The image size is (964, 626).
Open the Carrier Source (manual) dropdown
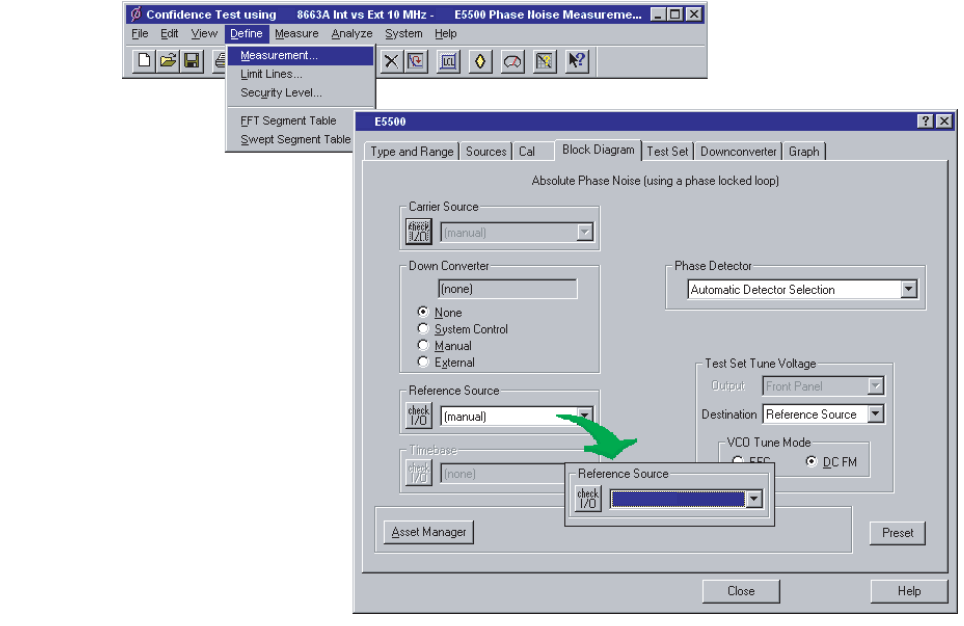click(585, 232)
